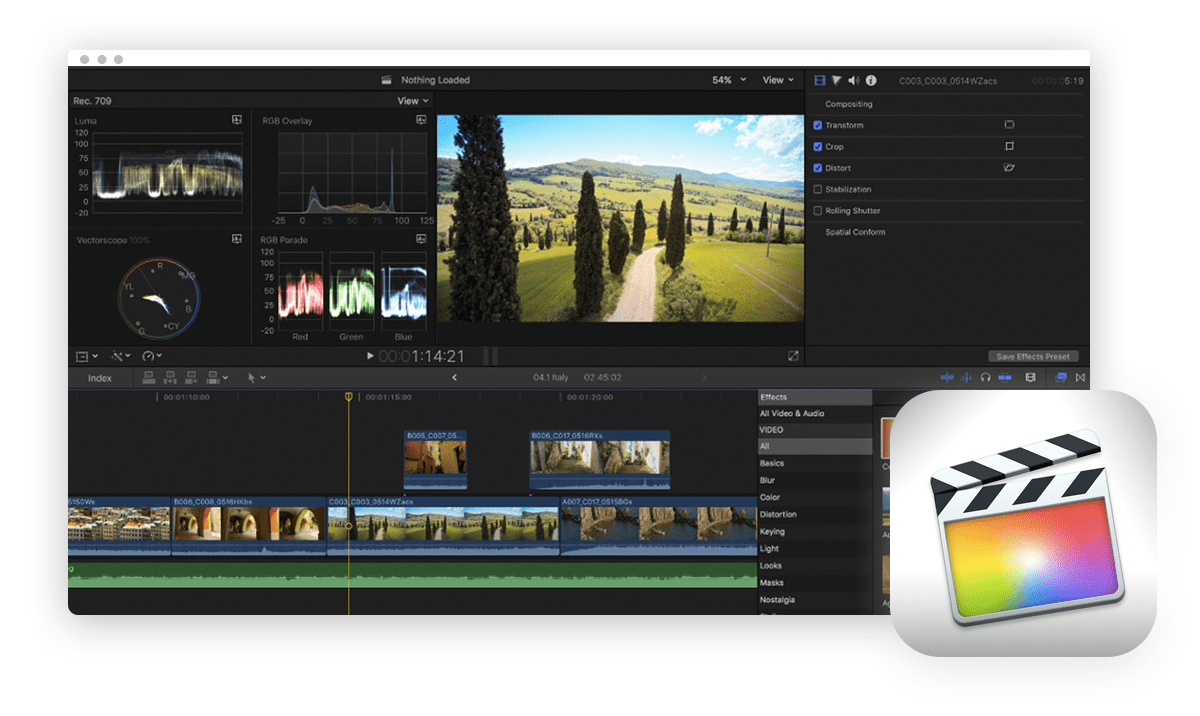Select the A007_C017 timeline clip
1200x716 pixels.
coord(658,524)
